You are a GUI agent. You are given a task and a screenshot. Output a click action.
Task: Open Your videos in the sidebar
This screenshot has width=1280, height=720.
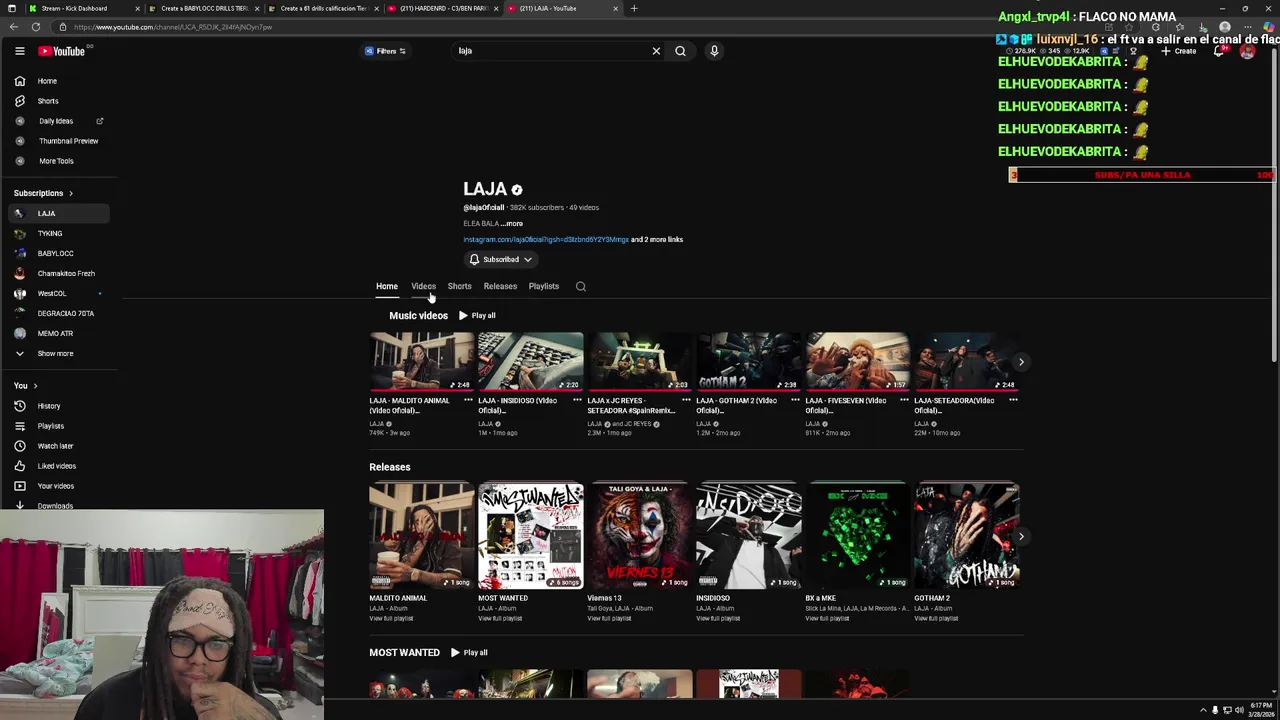[x=58, y=486]
